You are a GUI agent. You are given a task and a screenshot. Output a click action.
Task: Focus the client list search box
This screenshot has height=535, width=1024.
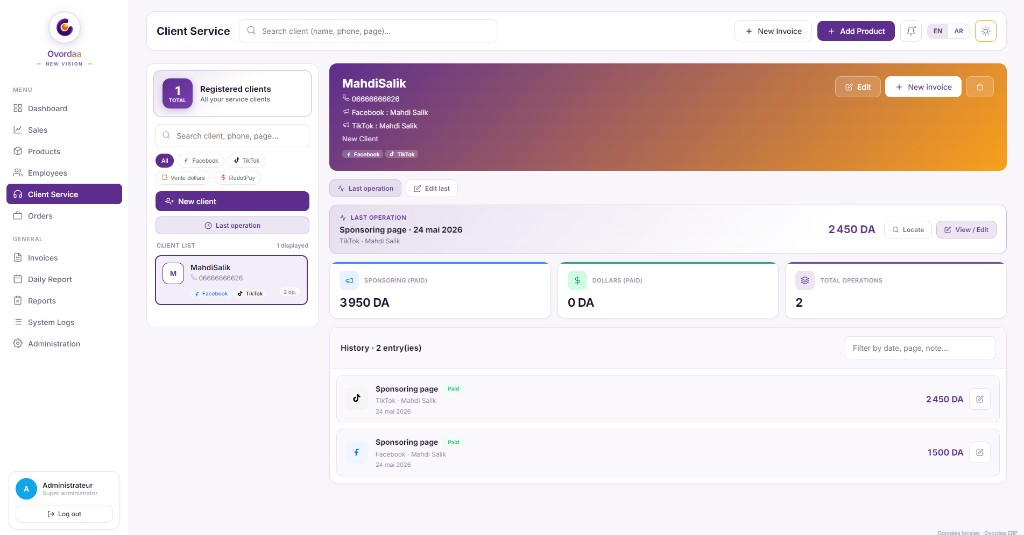click(x=232, y=136)
